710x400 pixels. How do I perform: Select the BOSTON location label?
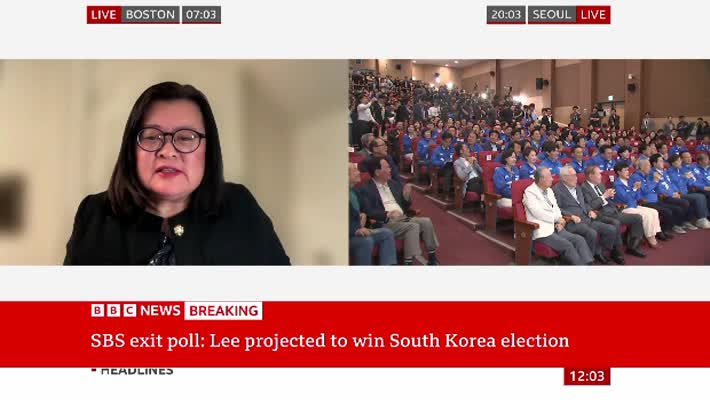pos(150,14)
